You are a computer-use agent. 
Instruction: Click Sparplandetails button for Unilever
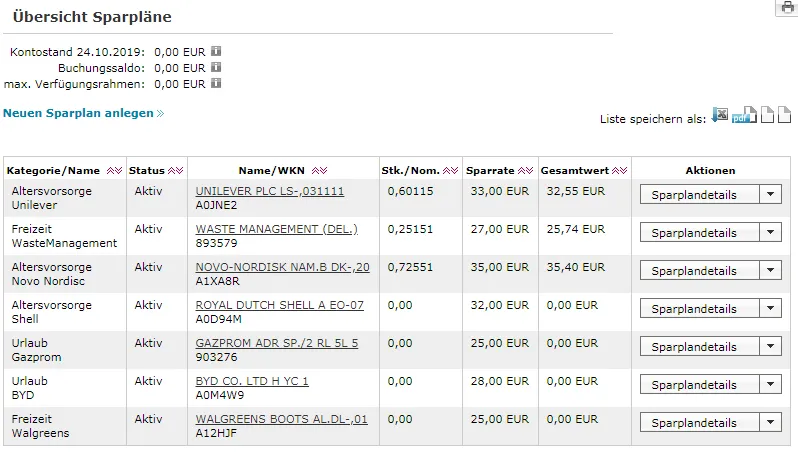click(x=699, y=194)
